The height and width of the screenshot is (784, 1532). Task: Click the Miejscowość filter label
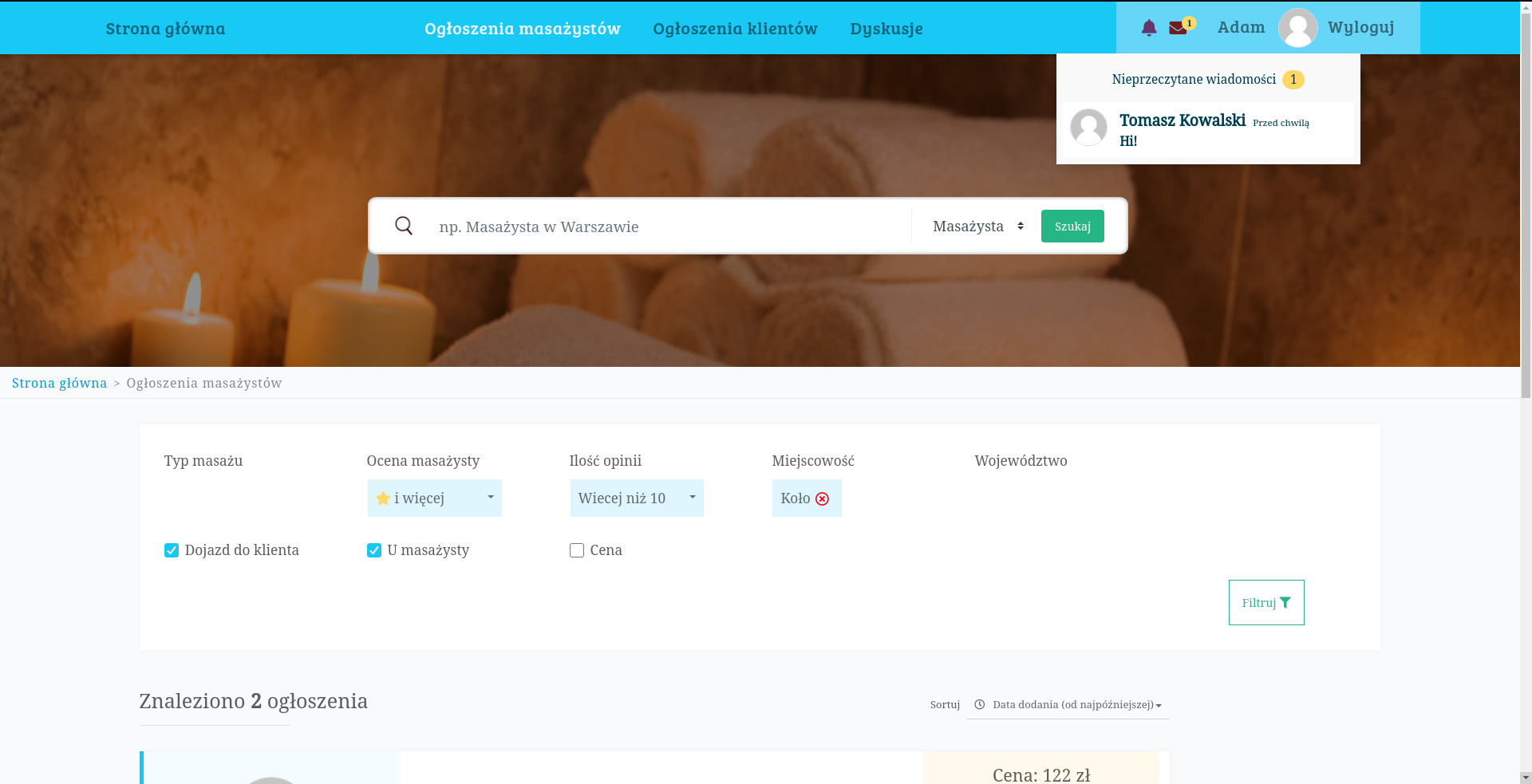pos(813,461)
